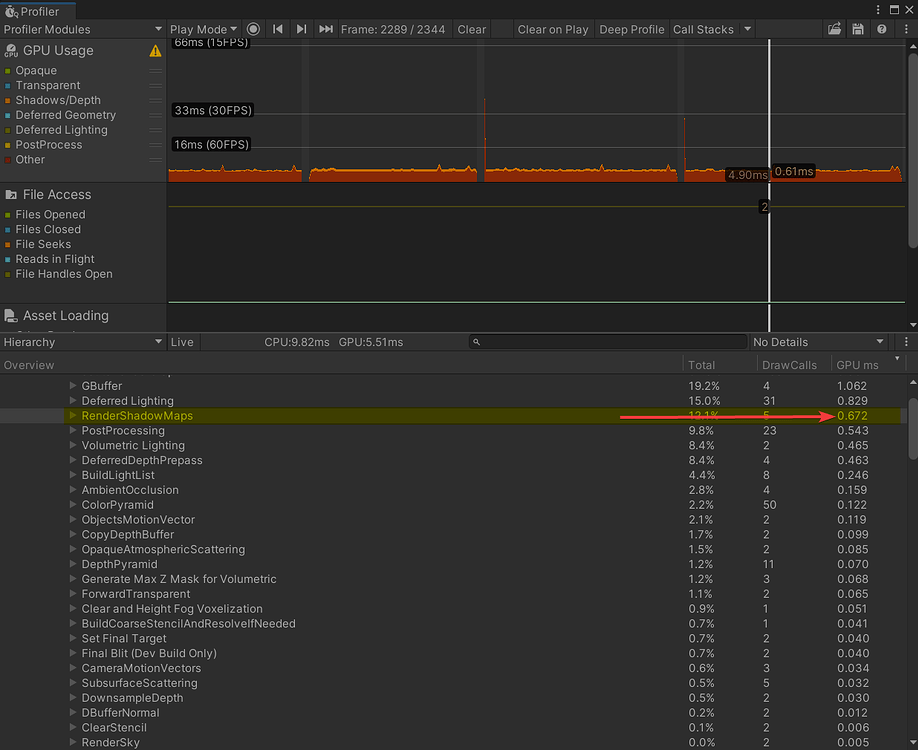Screen dimensions: 918x750
Task: Select the RenderShadowMaps row in the hierarchy
Action: [138, 415]
